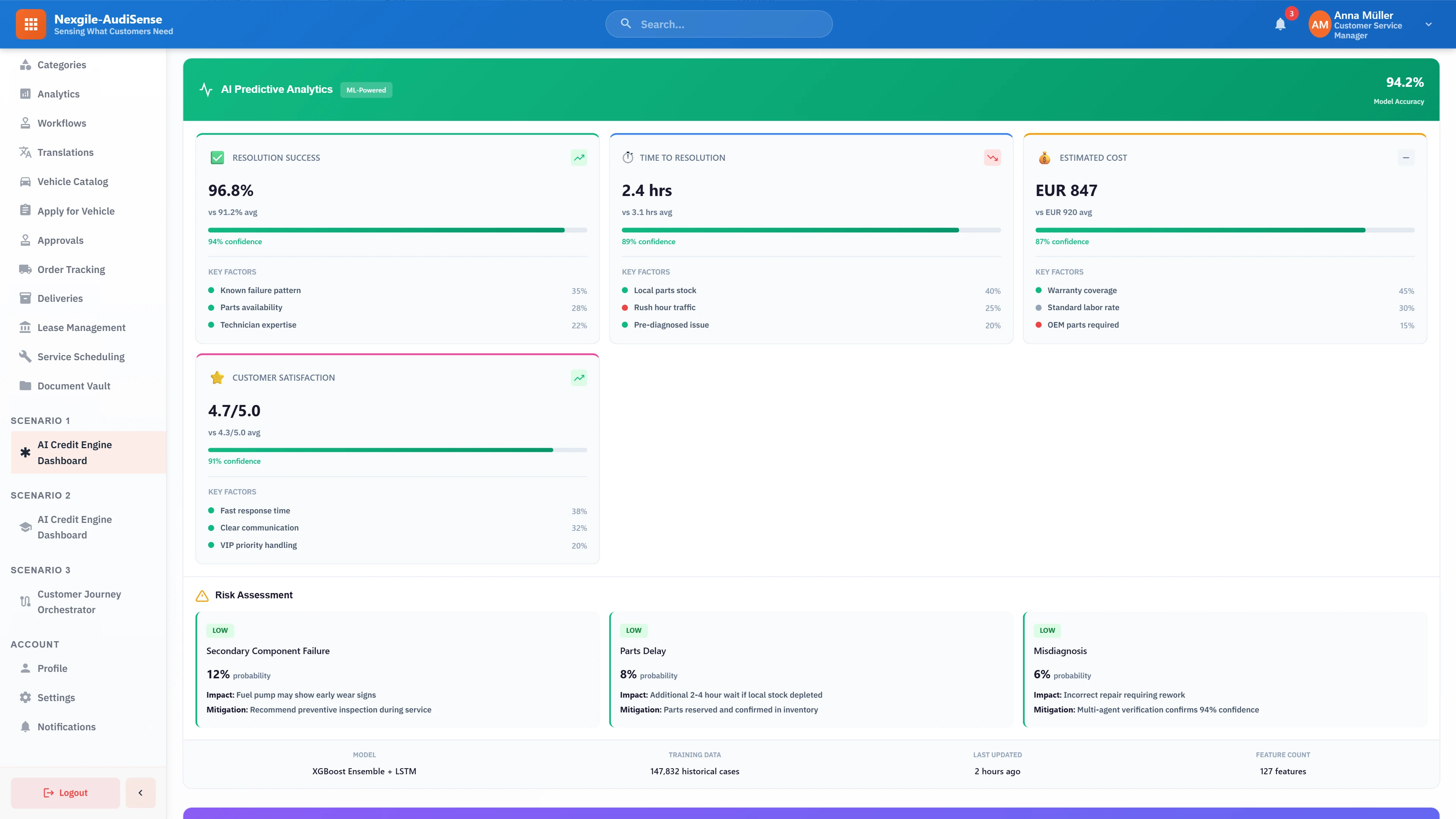Select the Translations sidebar icon
Image resolution: width=1456 pixels, height=819 pixels.
click(25, 152)
